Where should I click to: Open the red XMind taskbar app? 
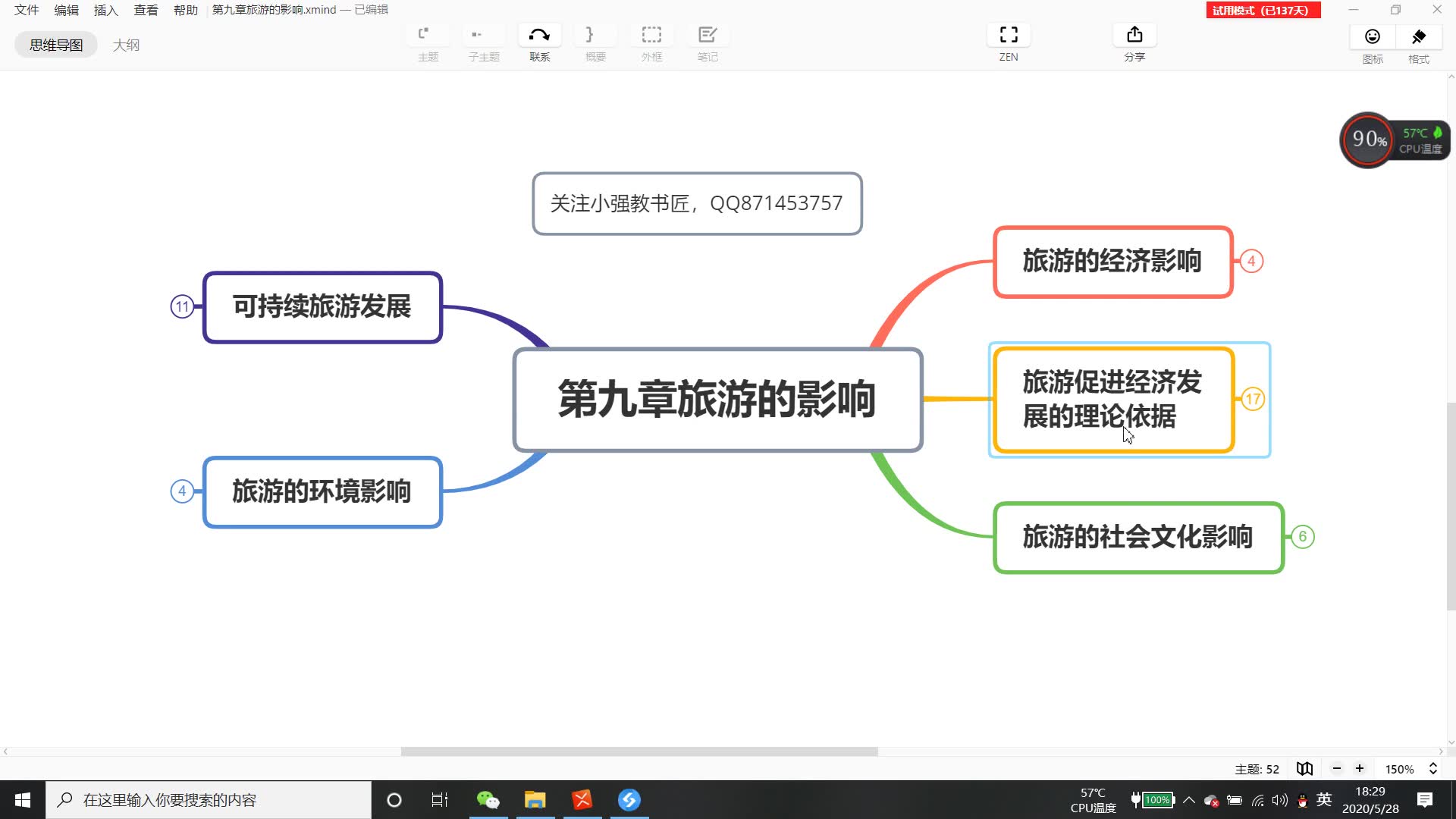[x=582, y=800]
